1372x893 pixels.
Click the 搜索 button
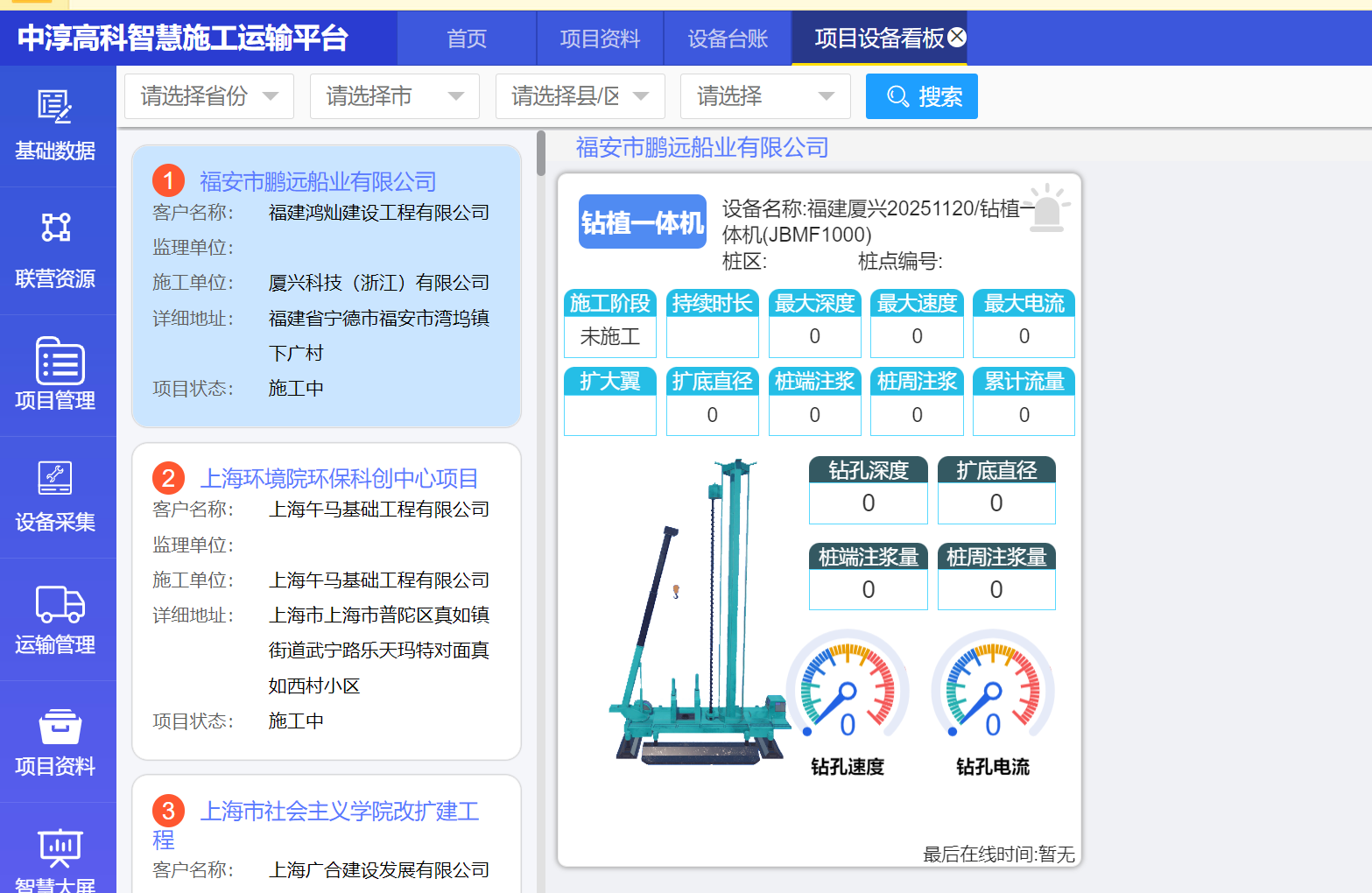coord(921,96)
